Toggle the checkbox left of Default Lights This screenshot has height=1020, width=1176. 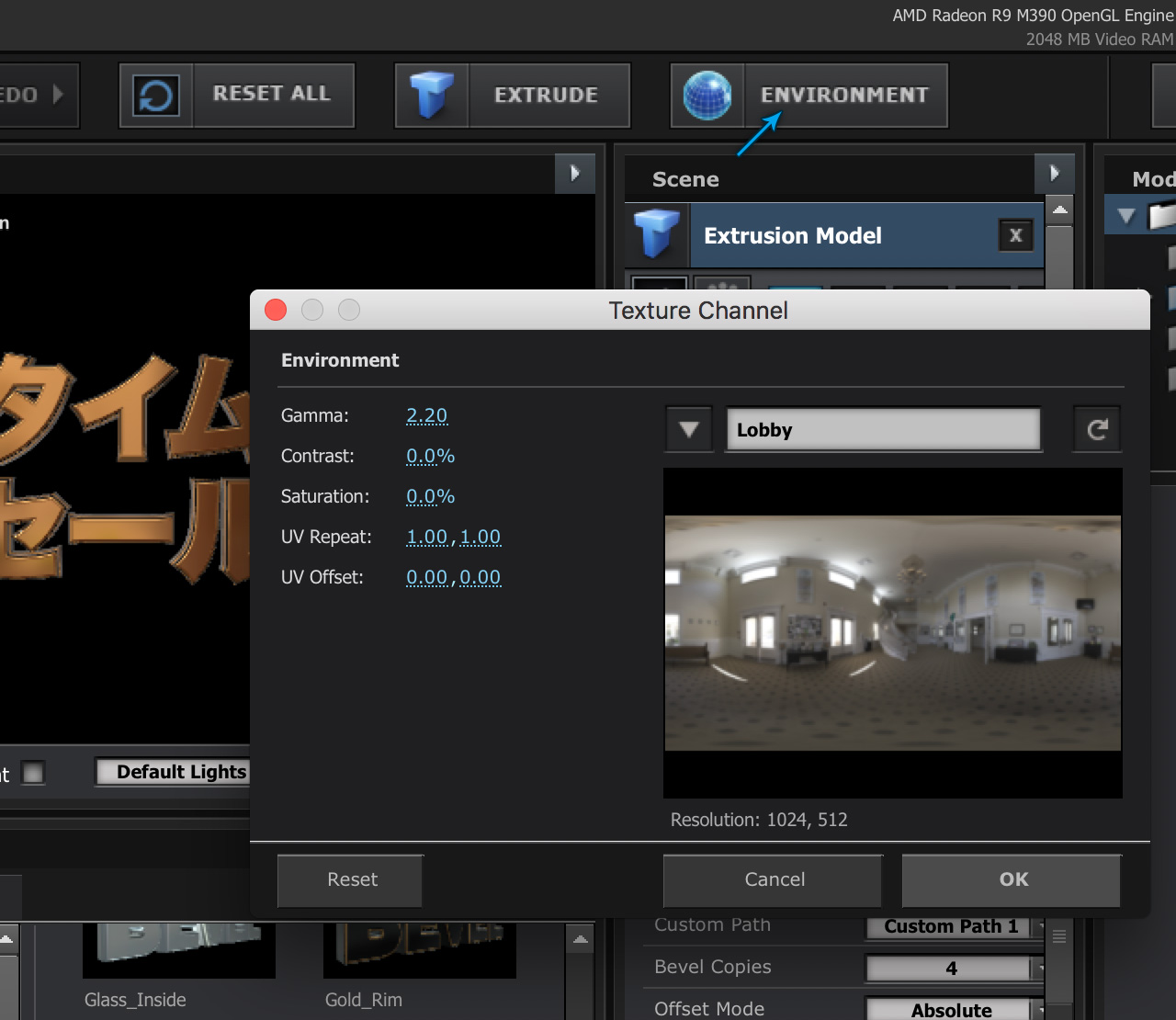(33, 773)
